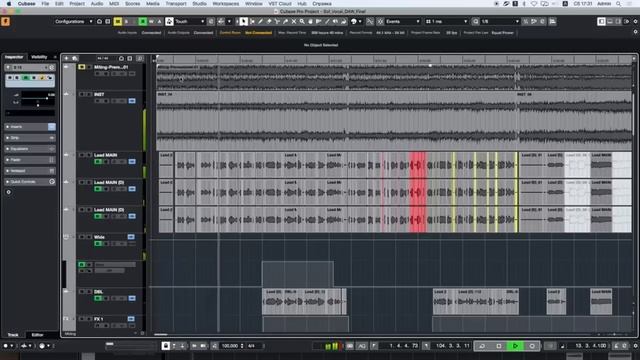Select the Mute X tool
Screen dimensions: 640x360
293,22
